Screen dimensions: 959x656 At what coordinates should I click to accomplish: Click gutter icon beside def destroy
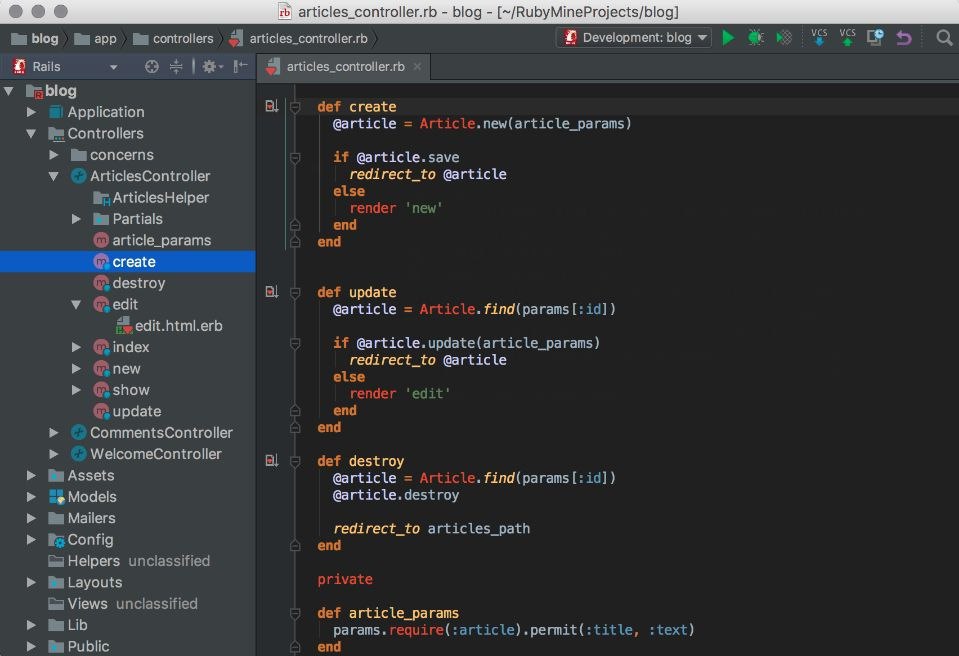[x=272, y=460]
